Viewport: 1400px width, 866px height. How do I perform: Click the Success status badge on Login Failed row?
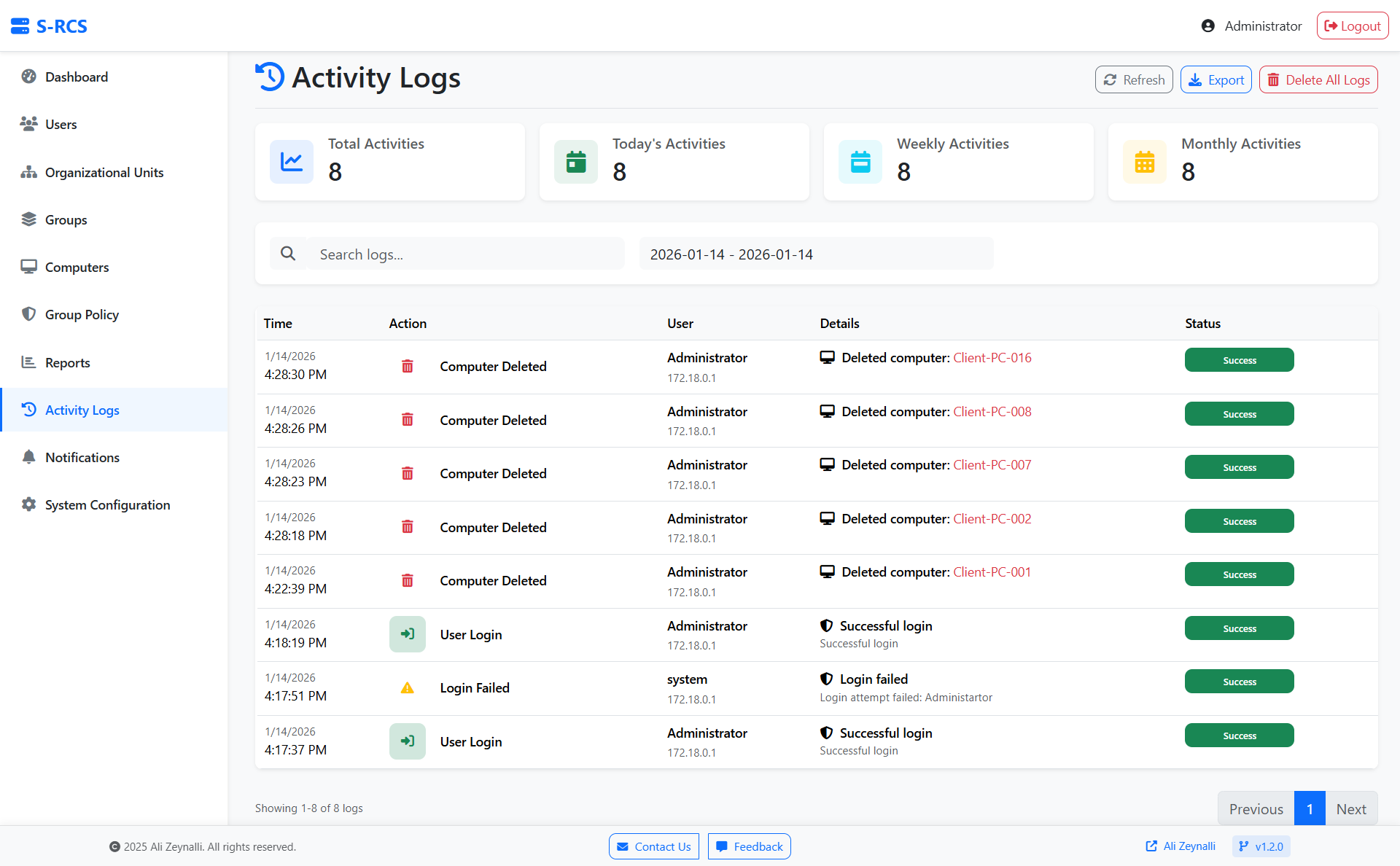[1239, 681]
